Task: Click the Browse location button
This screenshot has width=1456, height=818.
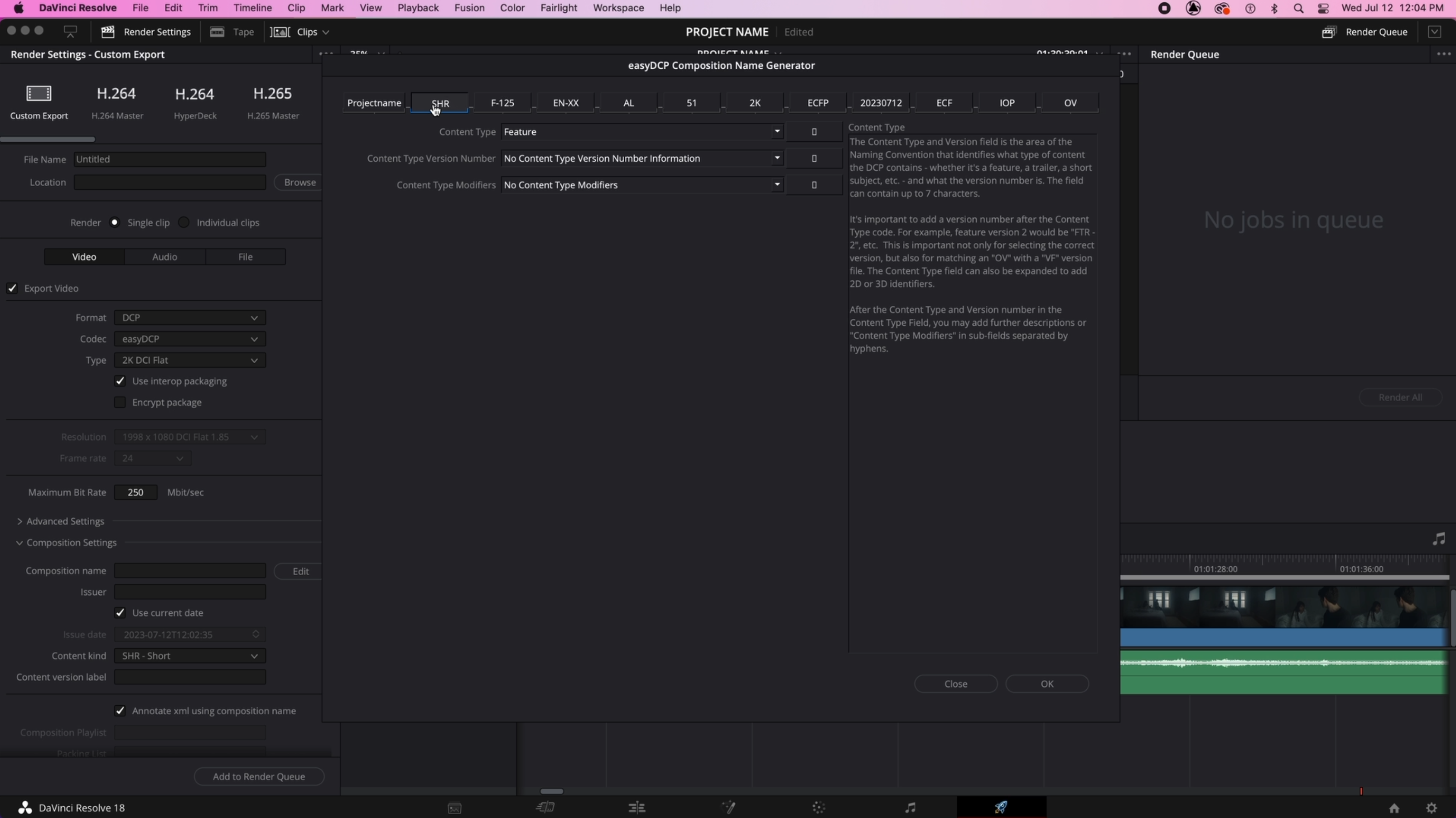Action: [x=299, y=182]
